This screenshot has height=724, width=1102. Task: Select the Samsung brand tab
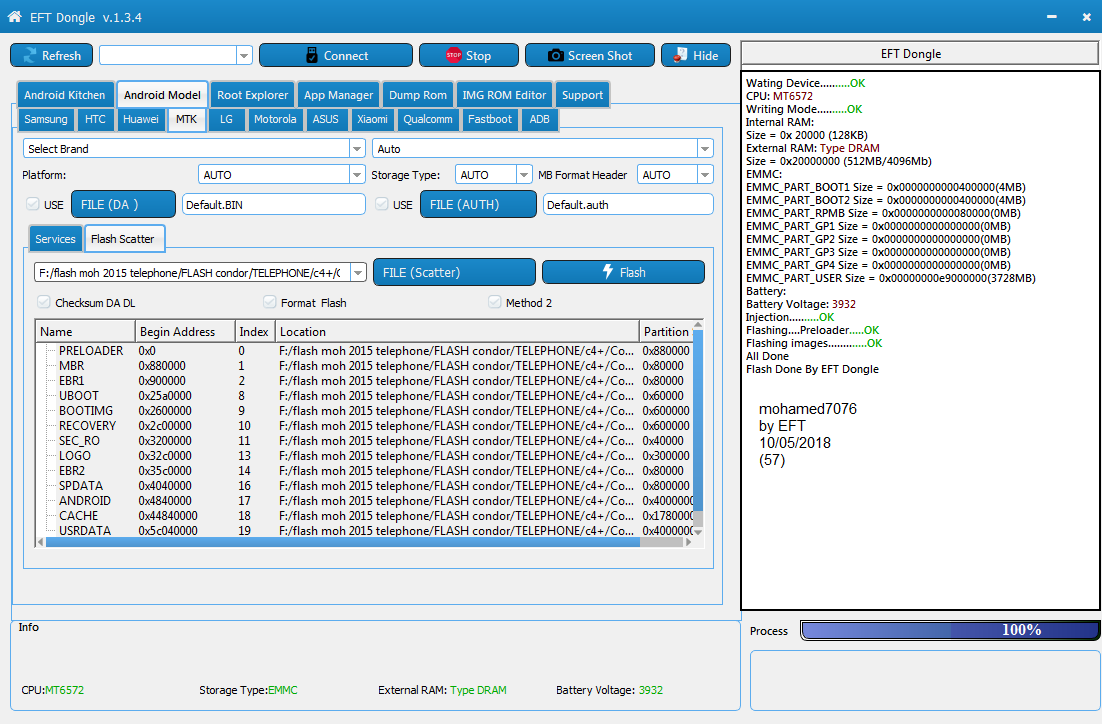(x=46, y=119)
